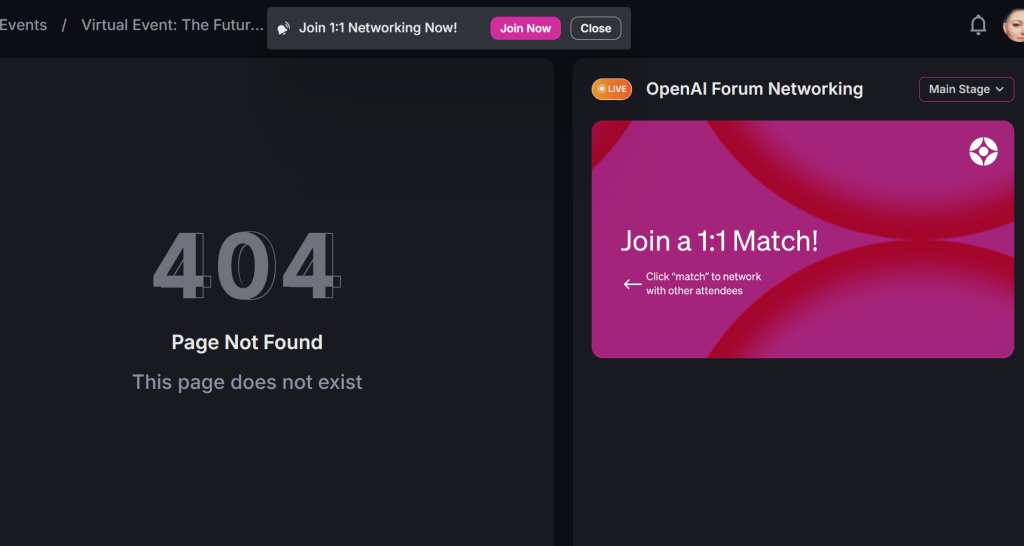Click the white circular logo on banner
The width and height of the screenshot is (1024, 546).
click(983, 151)
